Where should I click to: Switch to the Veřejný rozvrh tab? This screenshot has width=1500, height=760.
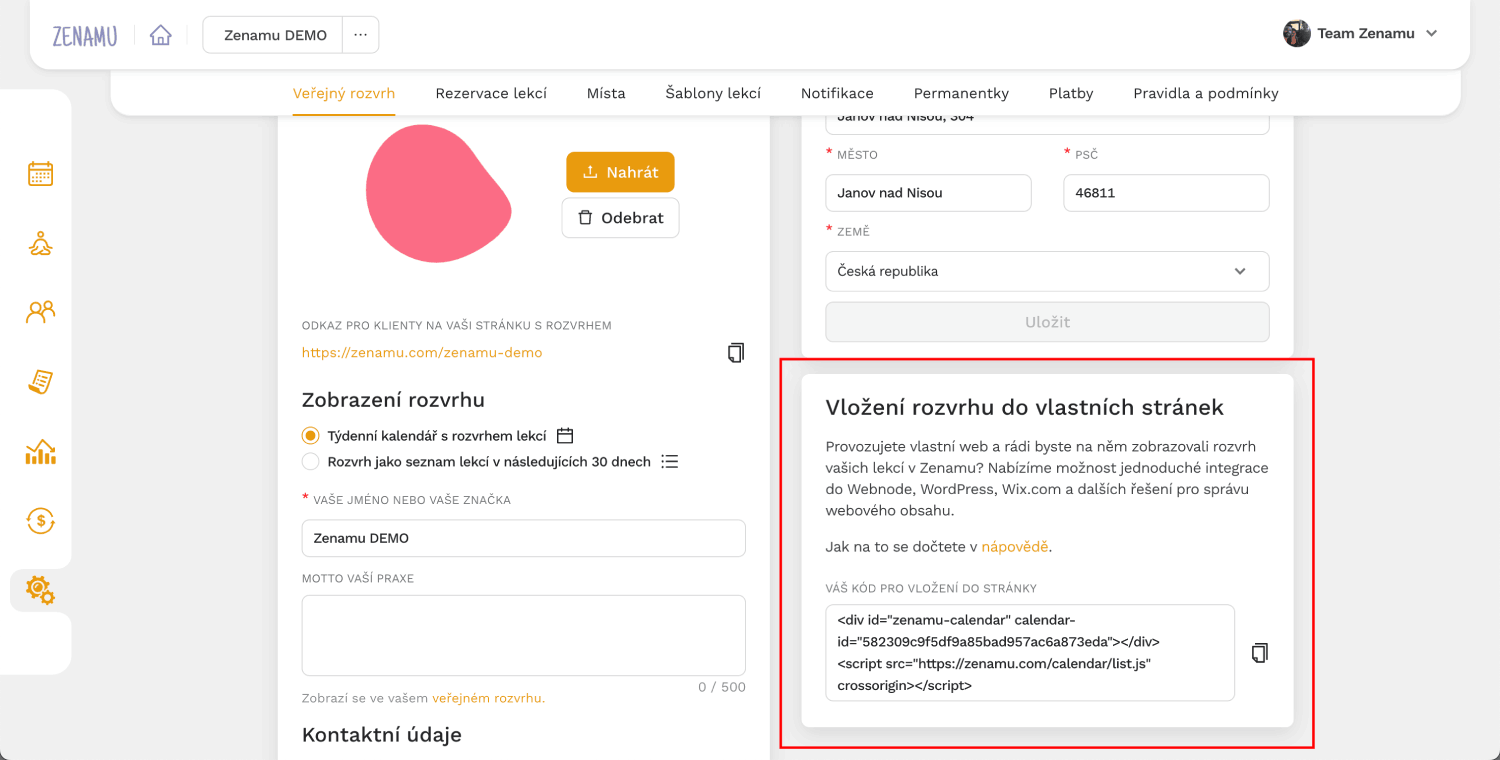pyautogui.click(x=344, y=93)
